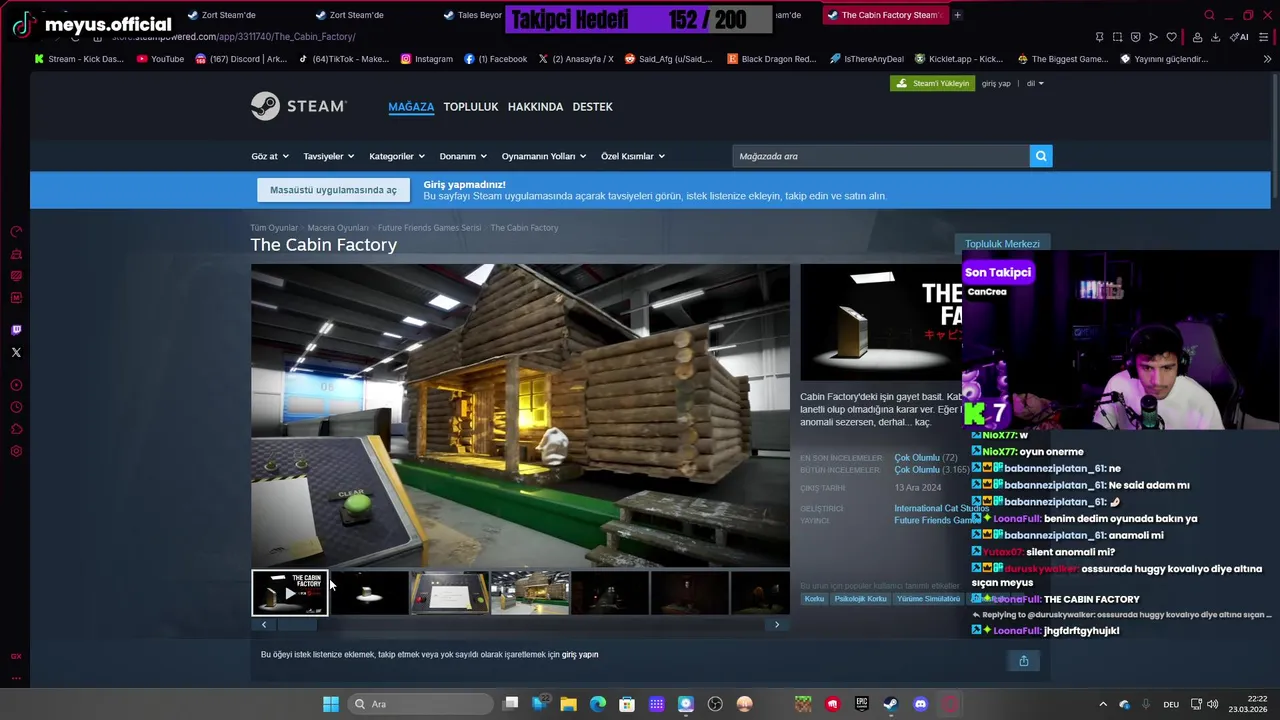Open X (Twitter) from the Opera GX sidebar
This screenshot has height=720, width=1280.
click(16, 352)
